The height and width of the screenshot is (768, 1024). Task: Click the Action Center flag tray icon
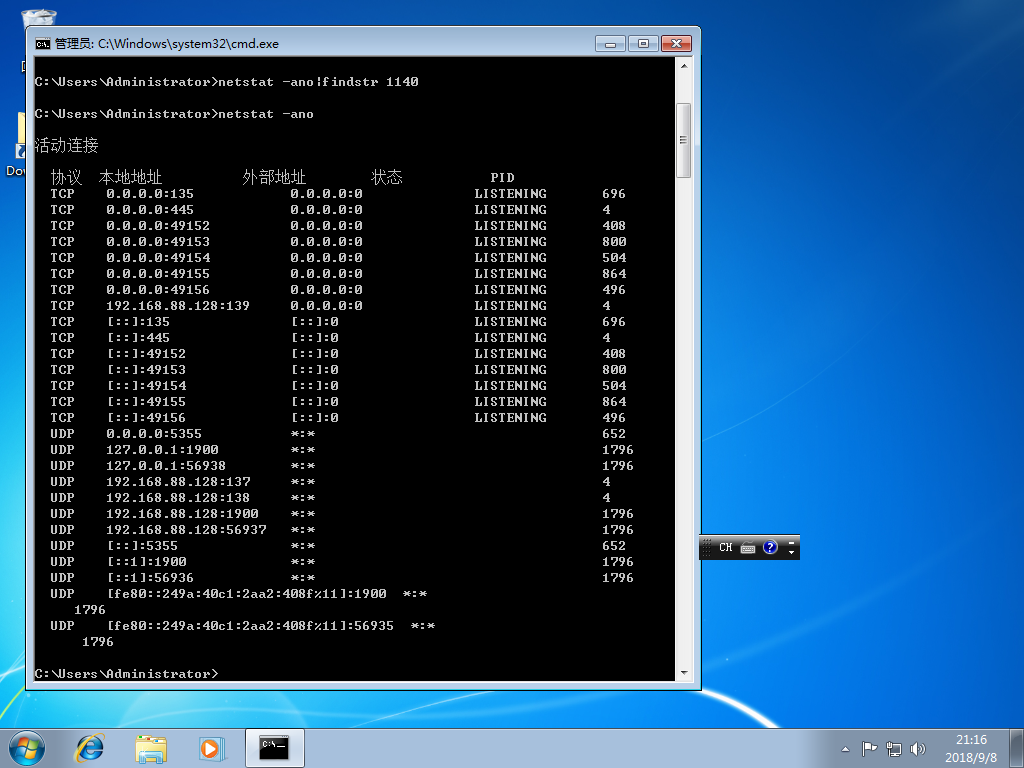pos(869,748)
